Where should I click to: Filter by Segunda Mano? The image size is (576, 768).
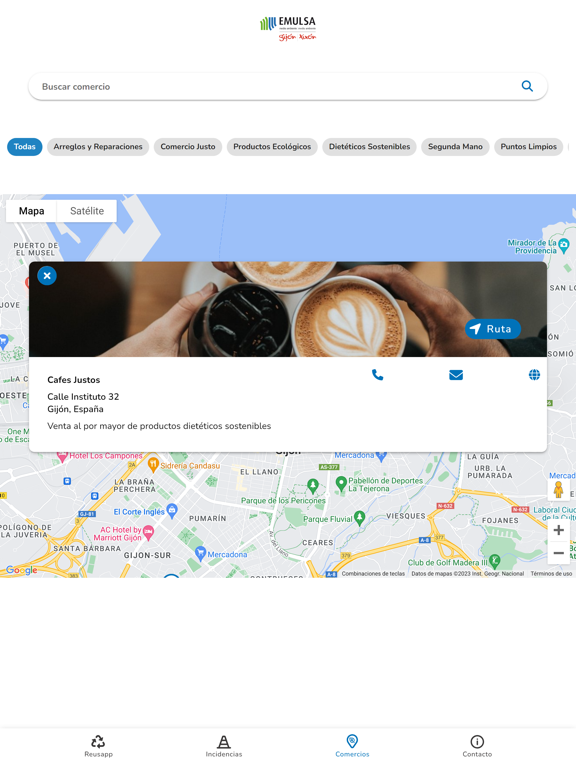(455, 146)
